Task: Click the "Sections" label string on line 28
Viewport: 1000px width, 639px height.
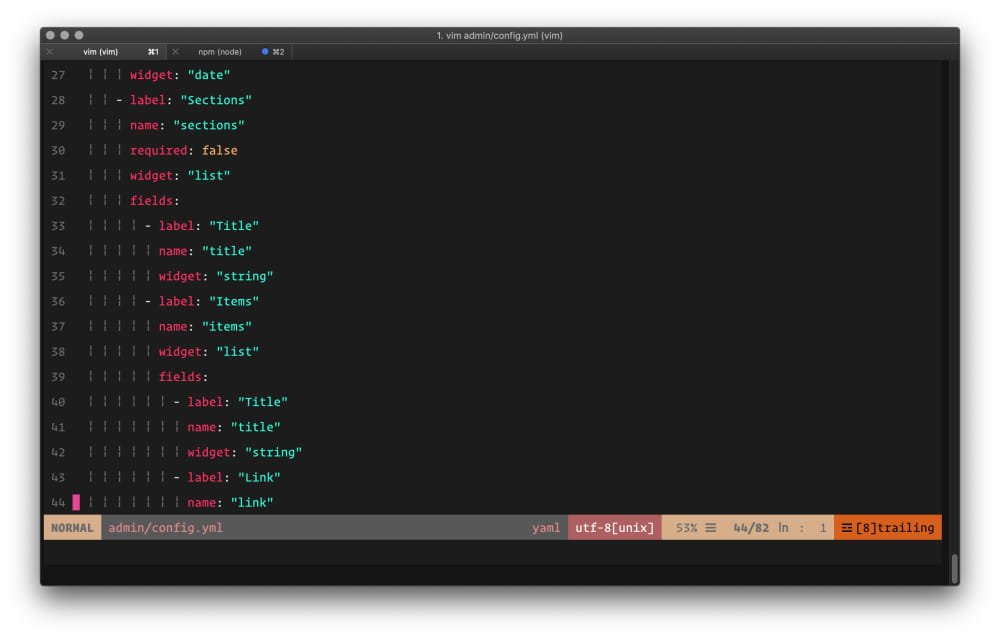Action: point(216,100)
